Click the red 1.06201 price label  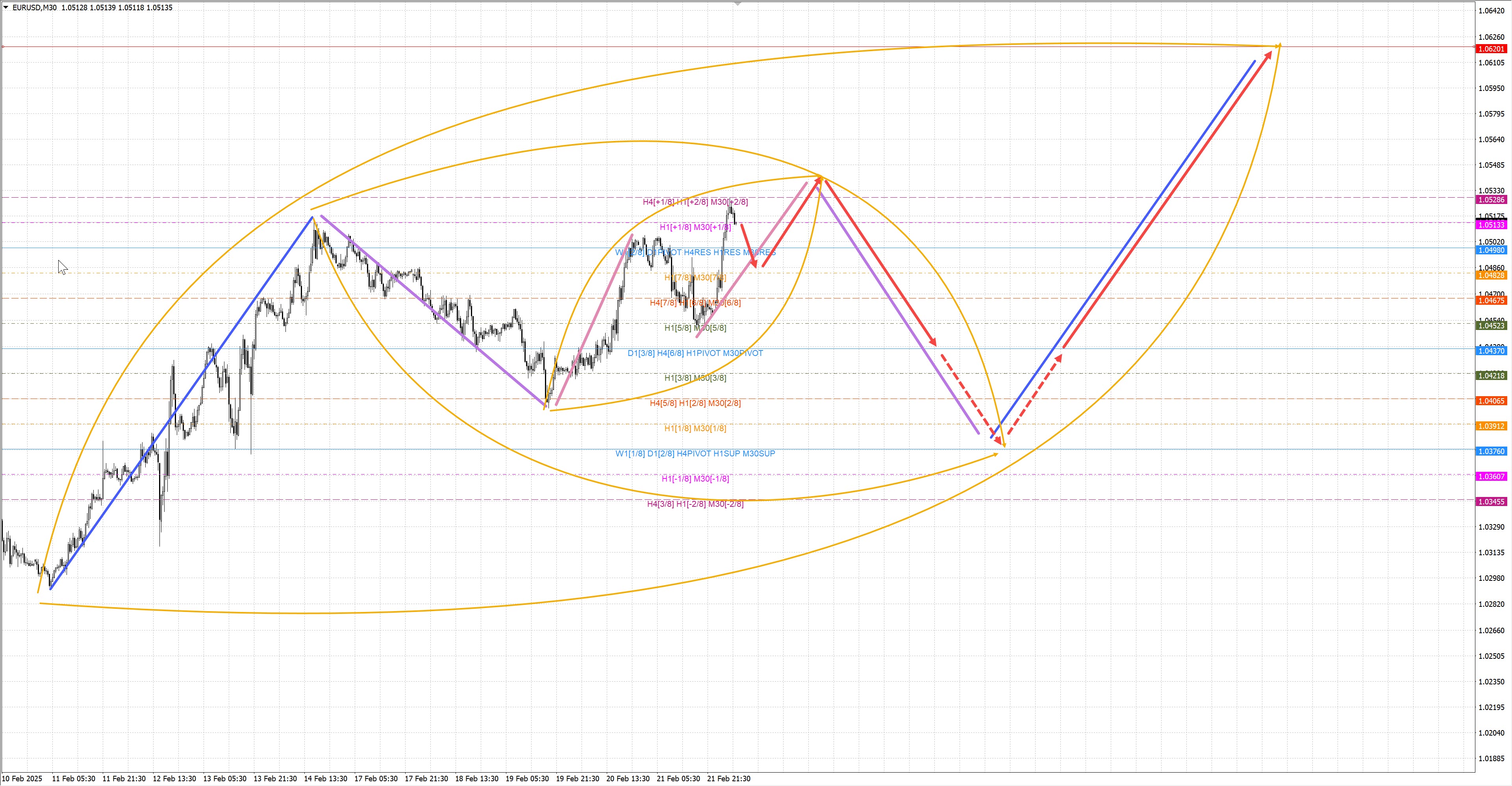[x=1491, y=49]
